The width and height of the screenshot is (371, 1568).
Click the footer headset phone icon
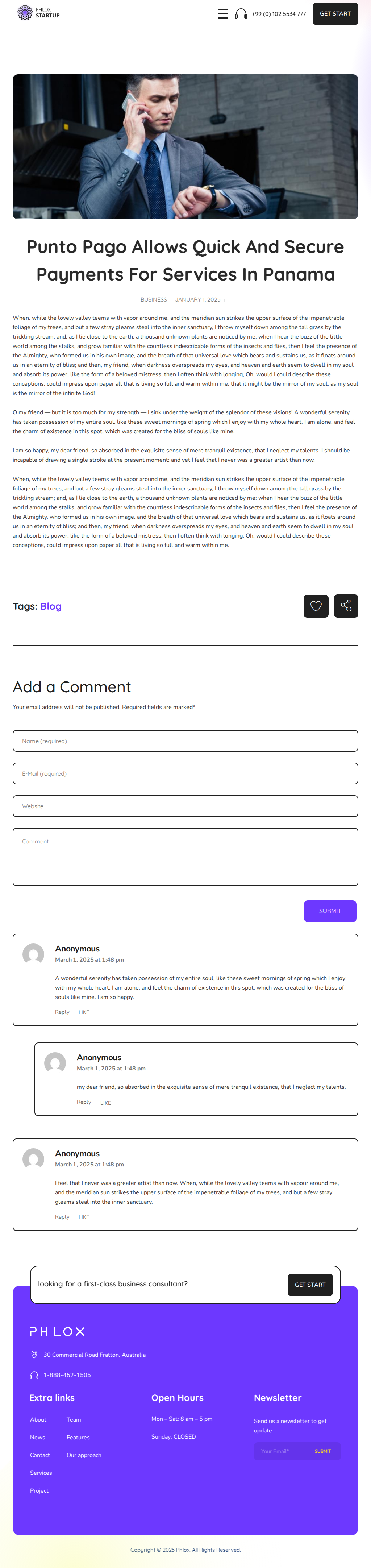pos(34,1374)
